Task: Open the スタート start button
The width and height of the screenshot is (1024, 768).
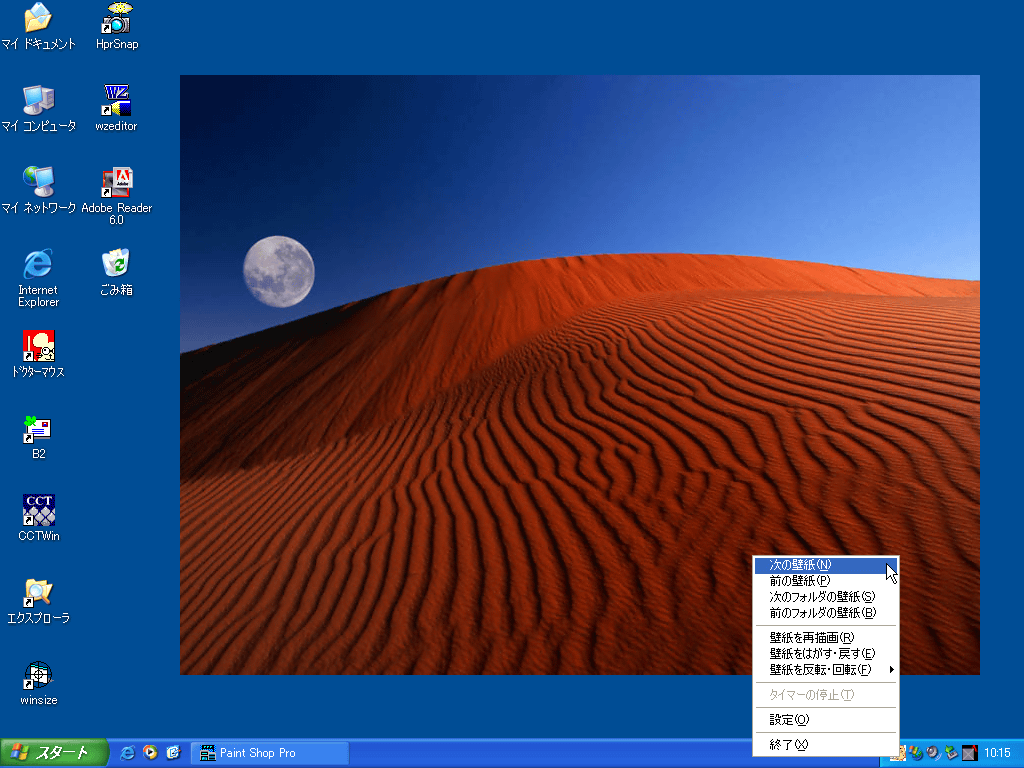Action: point(54,753)
